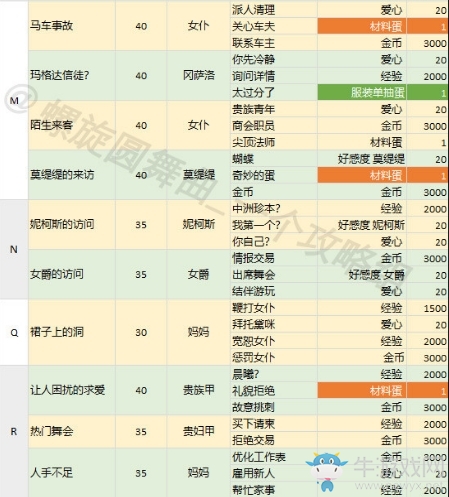Select the 结伴游玩 choice cell
Image resolution: width=449 pixels, height=497 pixels.
274,291
